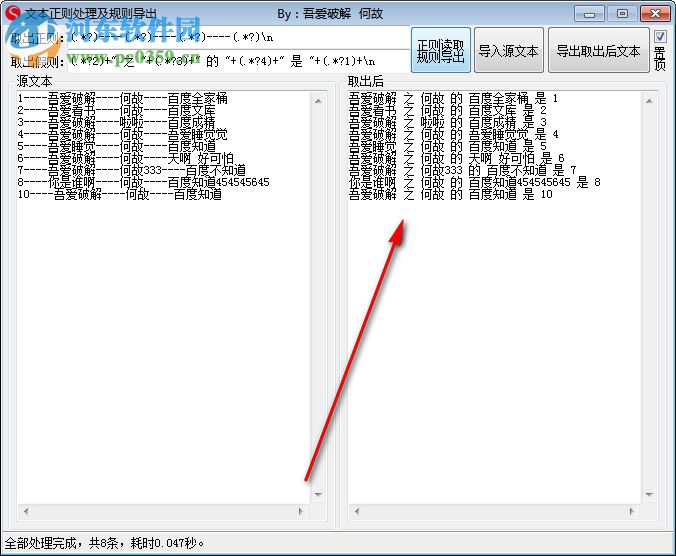Select source line 6 ending 天啊 好可怕

(125, 158)
